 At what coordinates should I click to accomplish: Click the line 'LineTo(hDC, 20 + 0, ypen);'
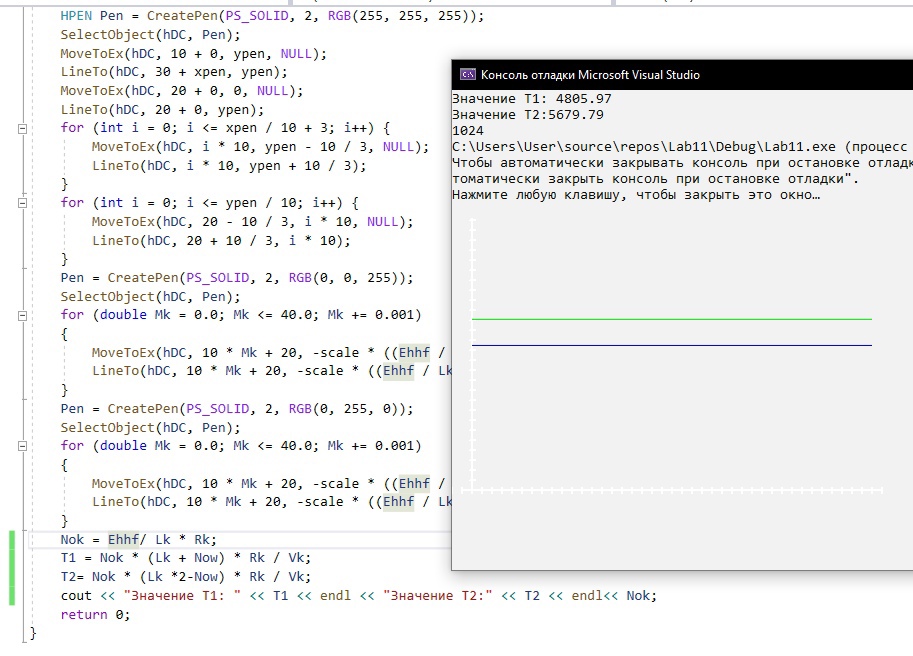(162, 109)
